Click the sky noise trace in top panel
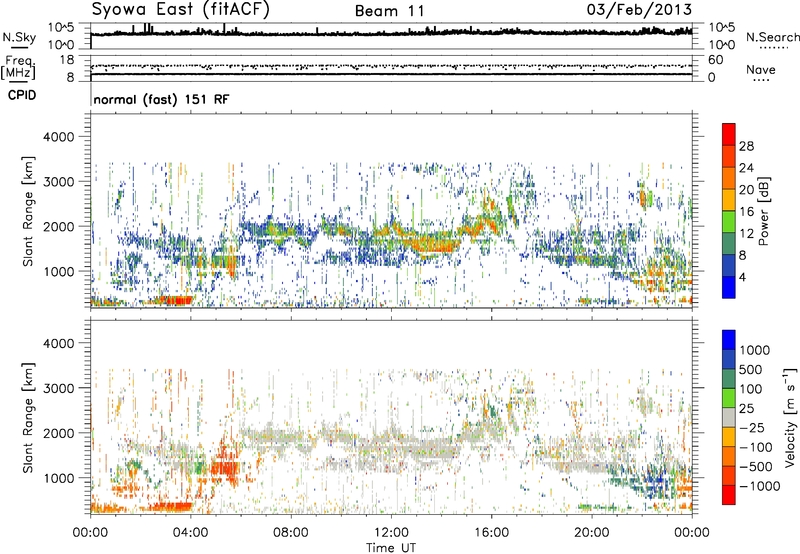 (x=391, y=33)
